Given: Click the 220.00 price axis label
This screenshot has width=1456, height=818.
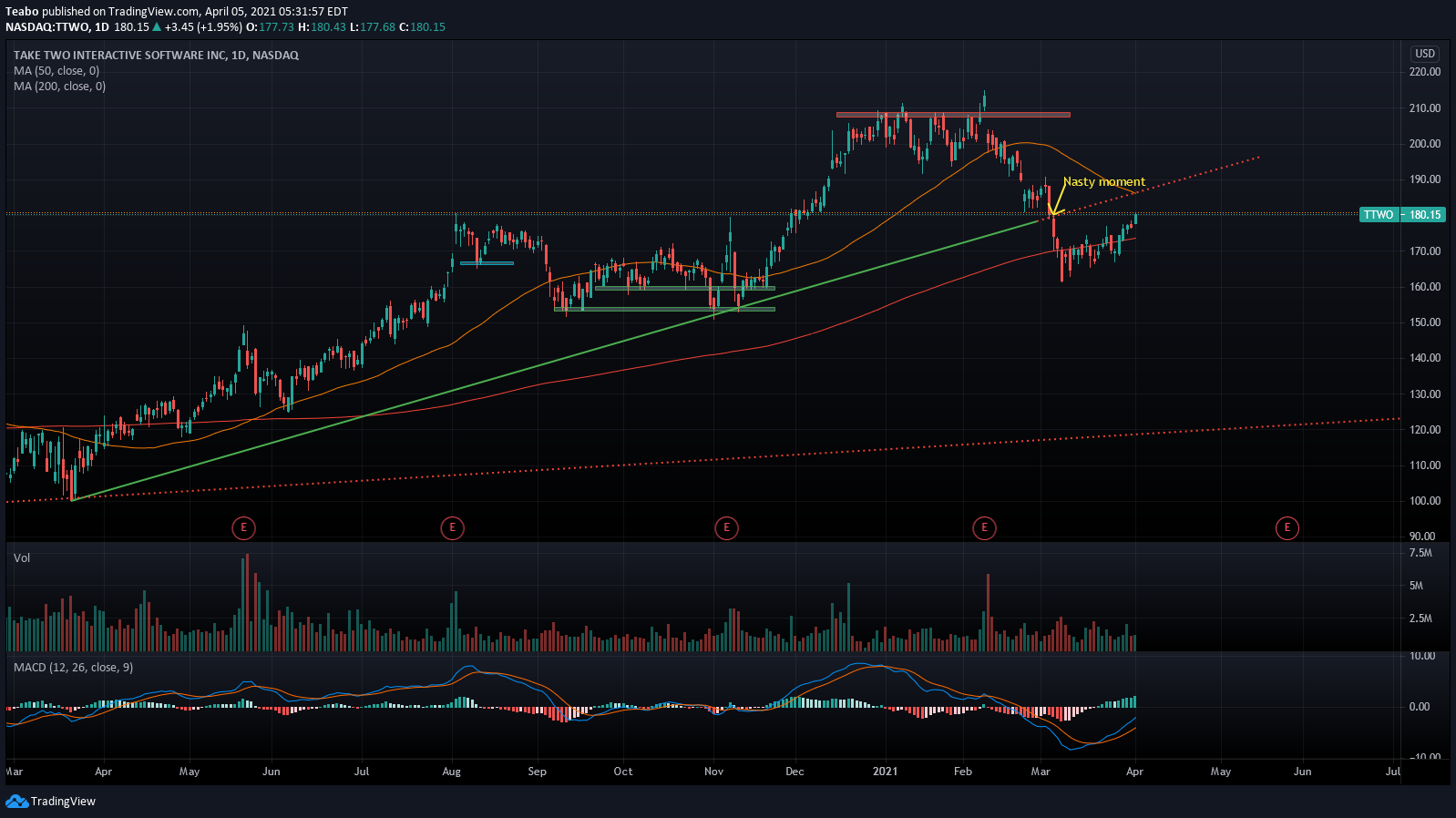Looking at the screenshot, I should coord(1425,72).
